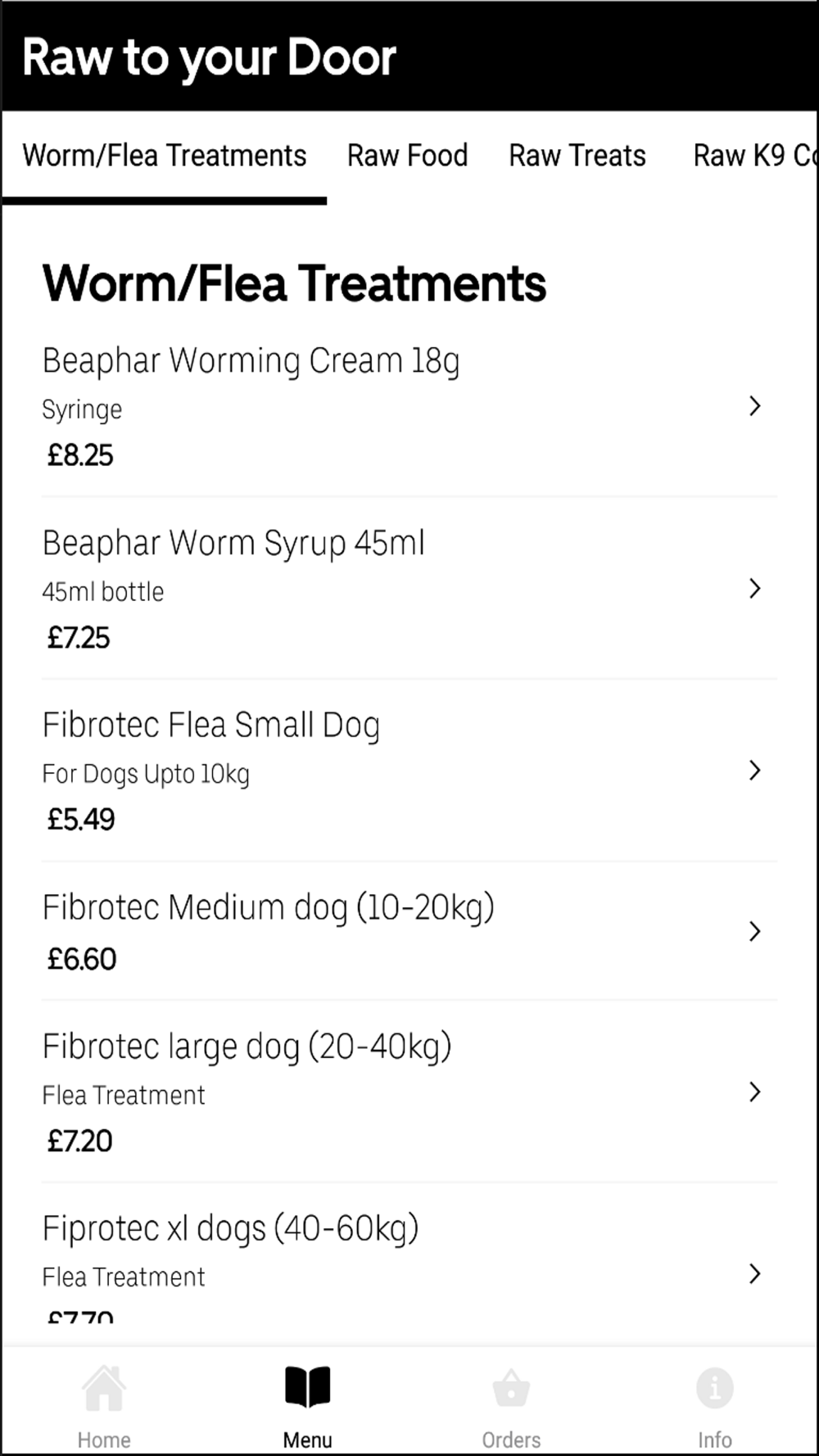Open Fibrotec Medium dog chevron arrow

[755, 931]
